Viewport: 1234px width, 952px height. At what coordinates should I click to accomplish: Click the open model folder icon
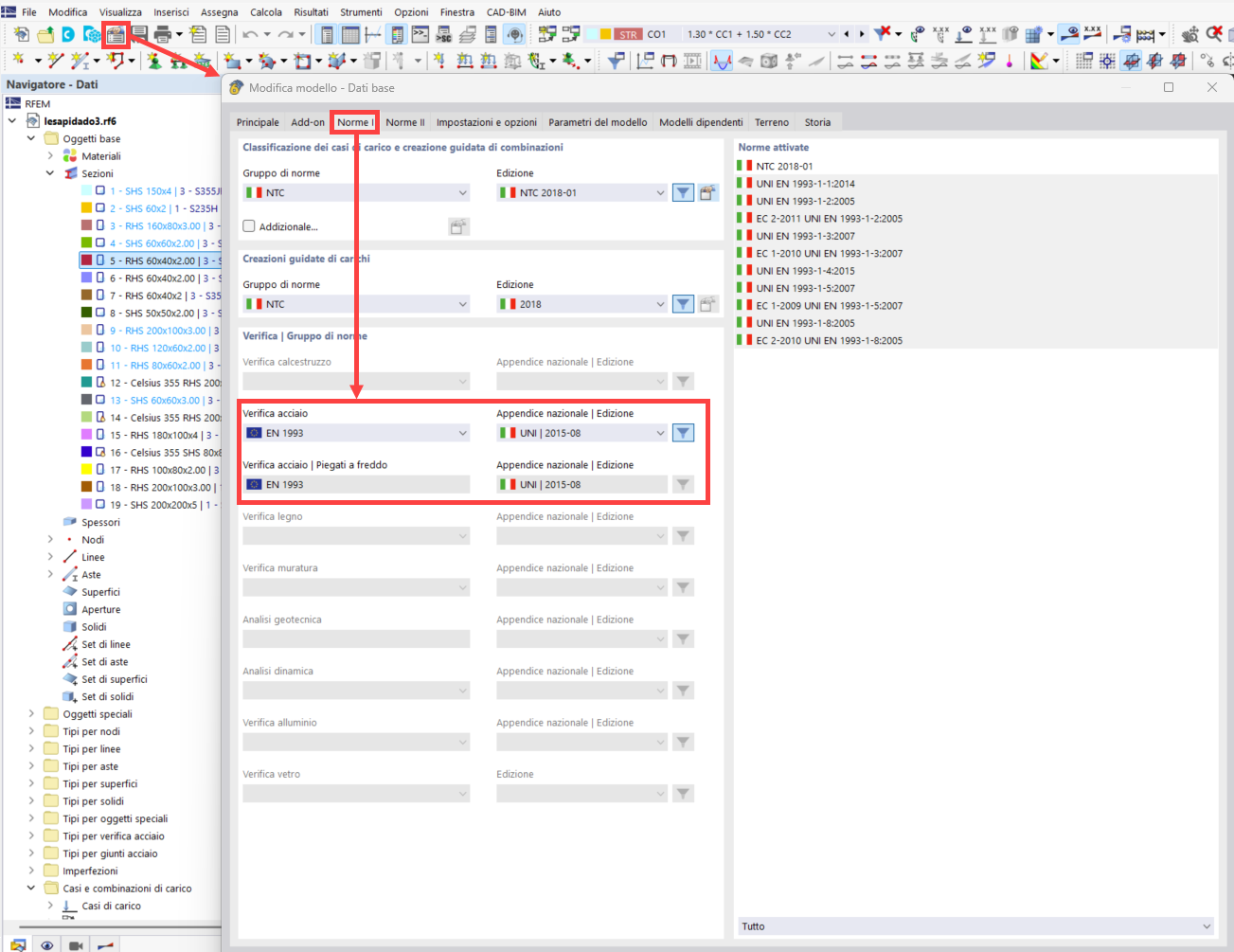point(45,34)
